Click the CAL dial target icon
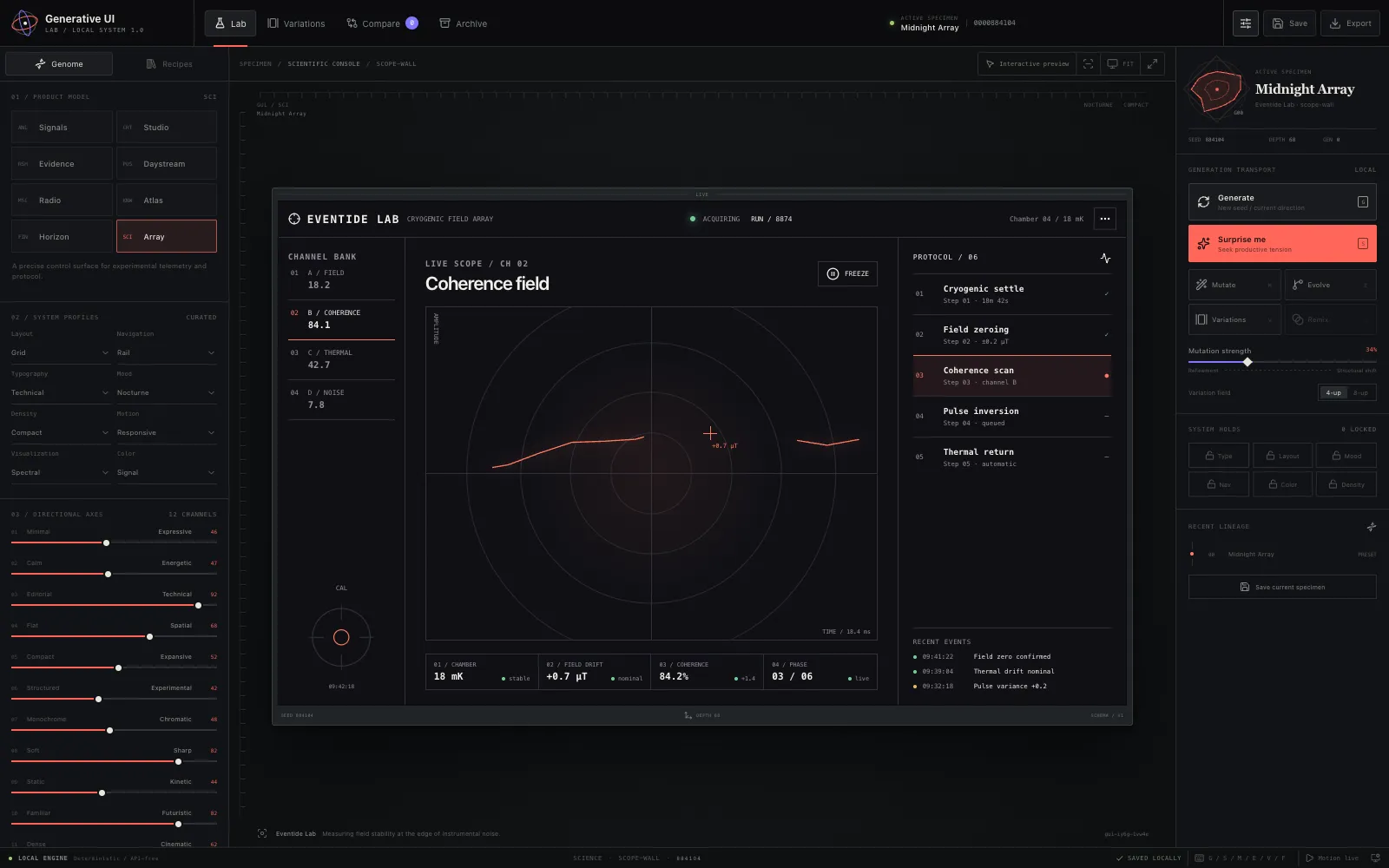 (341, 637)
